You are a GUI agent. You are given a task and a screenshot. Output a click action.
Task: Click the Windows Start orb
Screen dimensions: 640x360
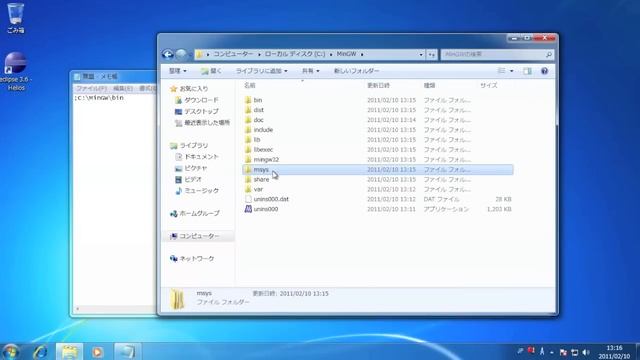point(11,352)
